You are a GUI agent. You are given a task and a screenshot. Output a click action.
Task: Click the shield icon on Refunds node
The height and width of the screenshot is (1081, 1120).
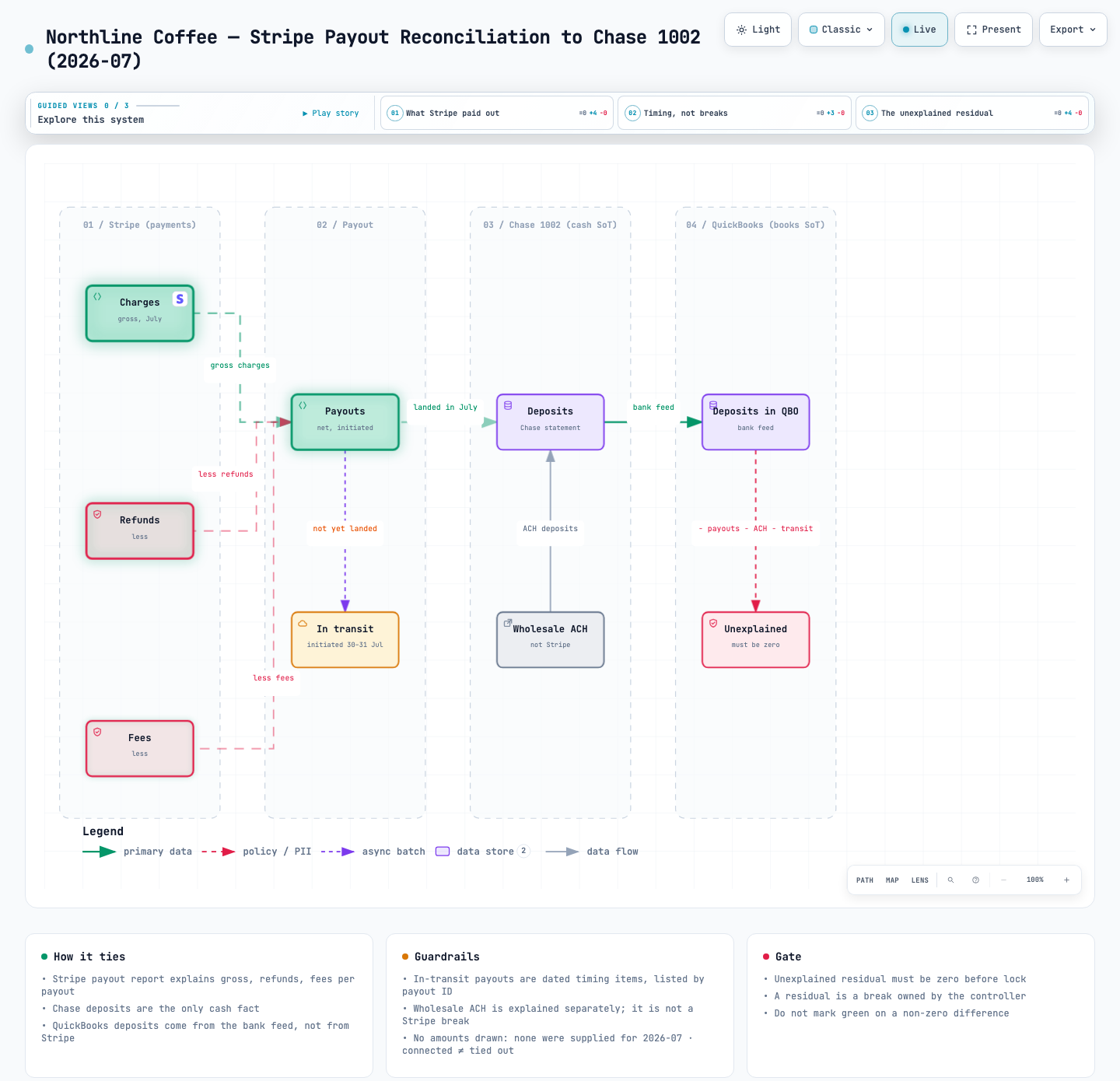[97, 514]
